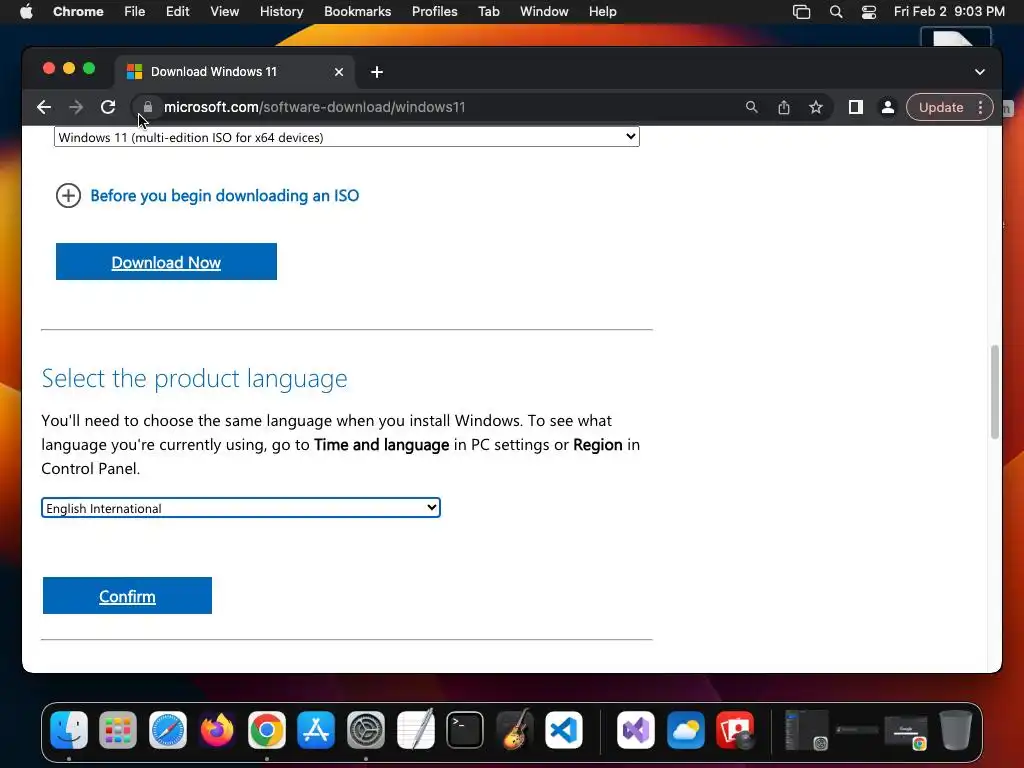Open the Chrome side panel icon
This screenshot has width=1024, height=768.
point(856,107)
